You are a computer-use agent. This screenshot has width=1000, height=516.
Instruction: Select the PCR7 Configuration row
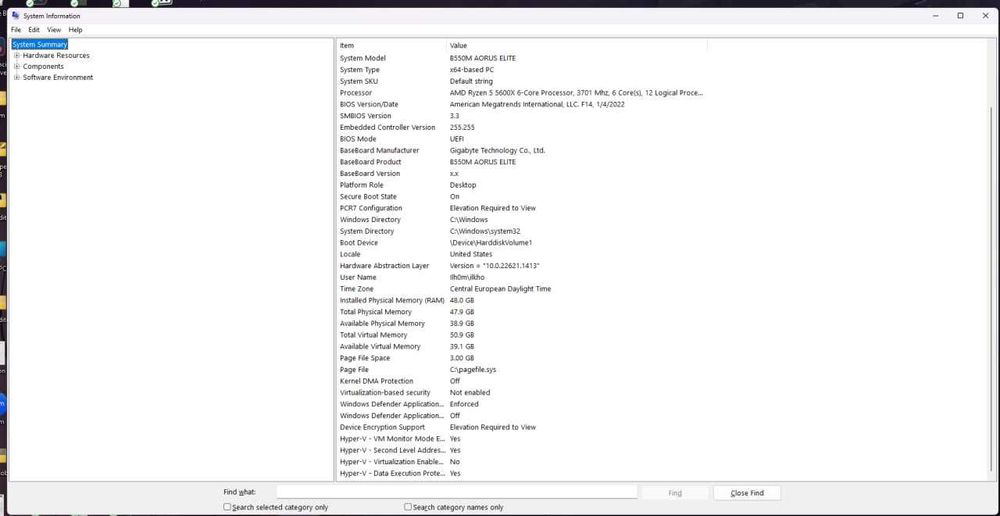coord(522,208)
